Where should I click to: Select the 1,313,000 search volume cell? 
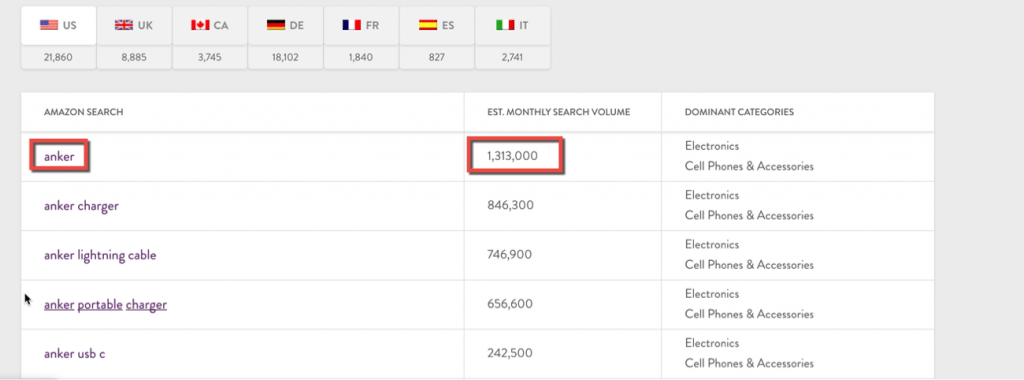click(x=515, y=157)
